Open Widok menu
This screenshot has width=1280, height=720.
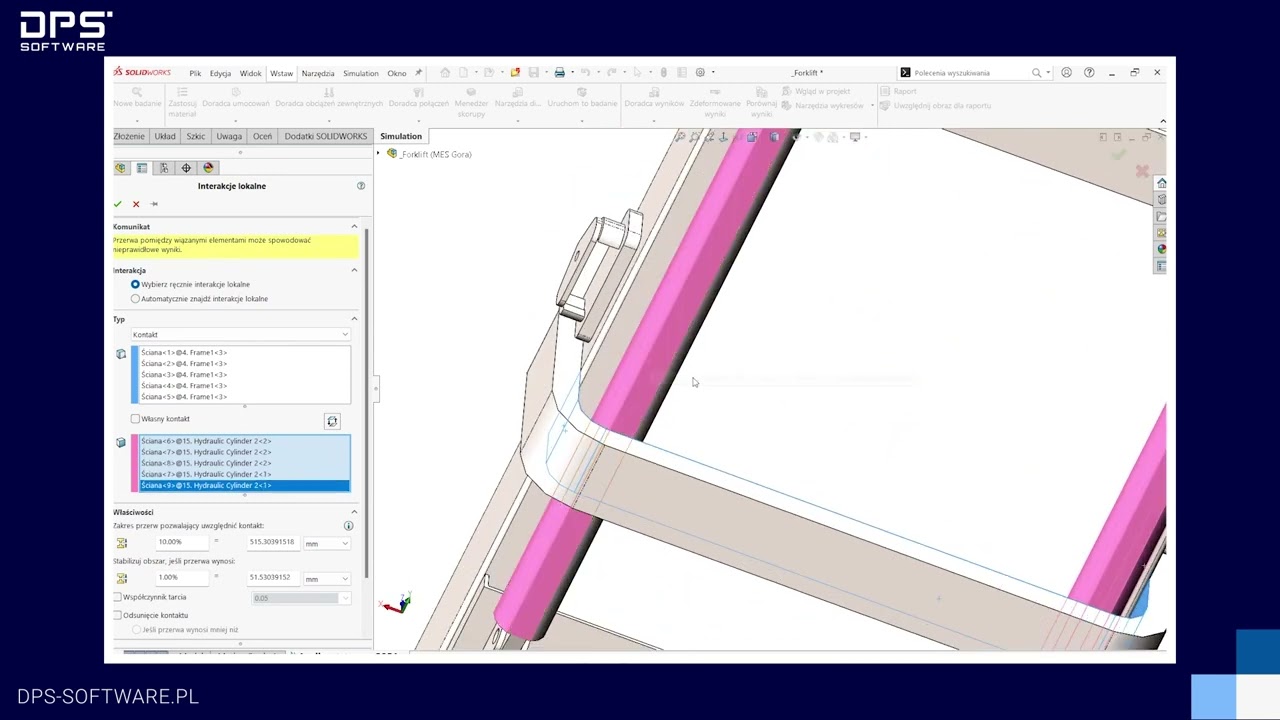pyautogui.click(x=250, y=73)
